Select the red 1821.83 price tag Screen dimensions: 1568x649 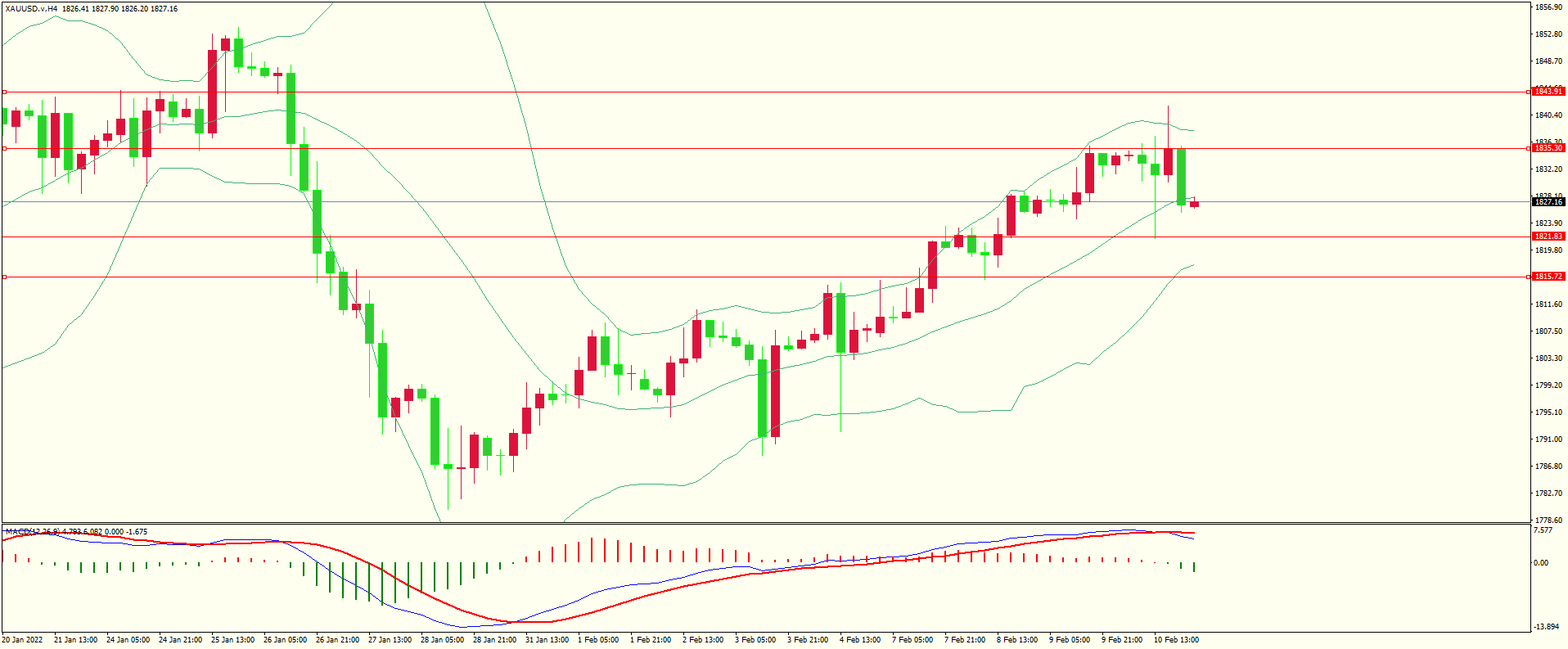[1548, 237]
